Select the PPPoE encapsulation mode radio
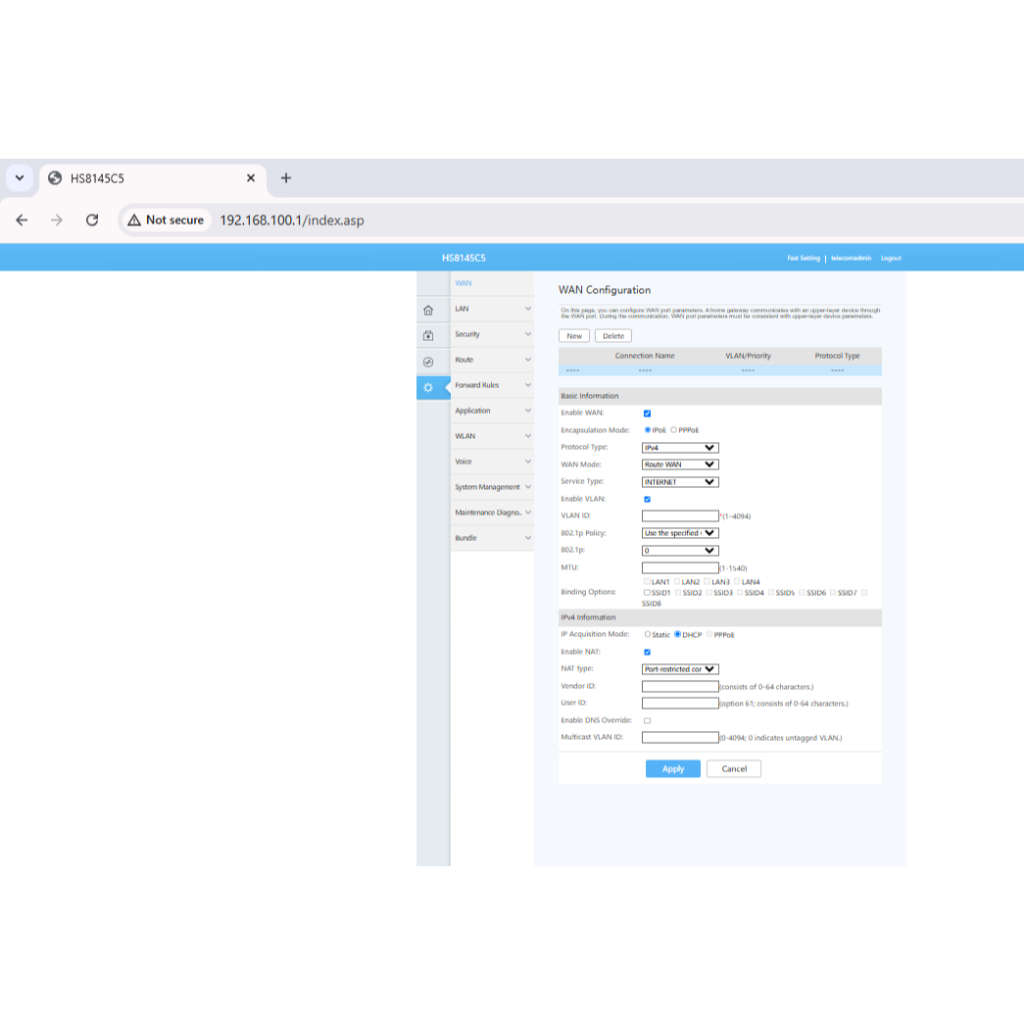Viewport: 1024px width, 1024px height. coord(674,430)
